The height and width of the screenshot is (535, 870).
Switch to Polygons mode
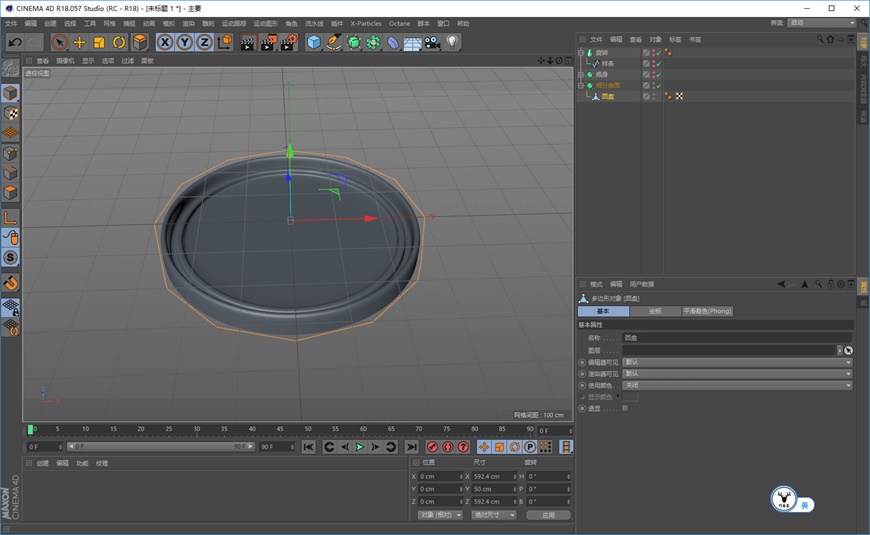tap(11, 193)
